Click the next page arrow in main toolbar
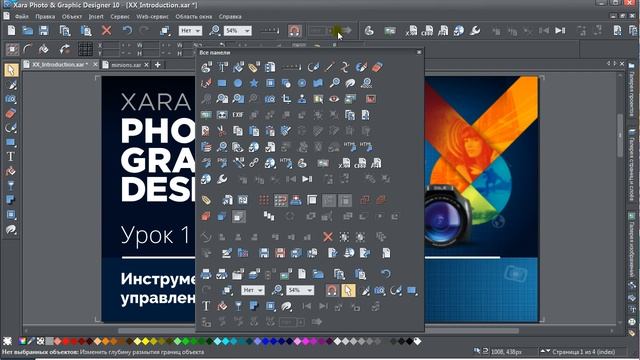640x360 pixels. click(x=560, y=31)
